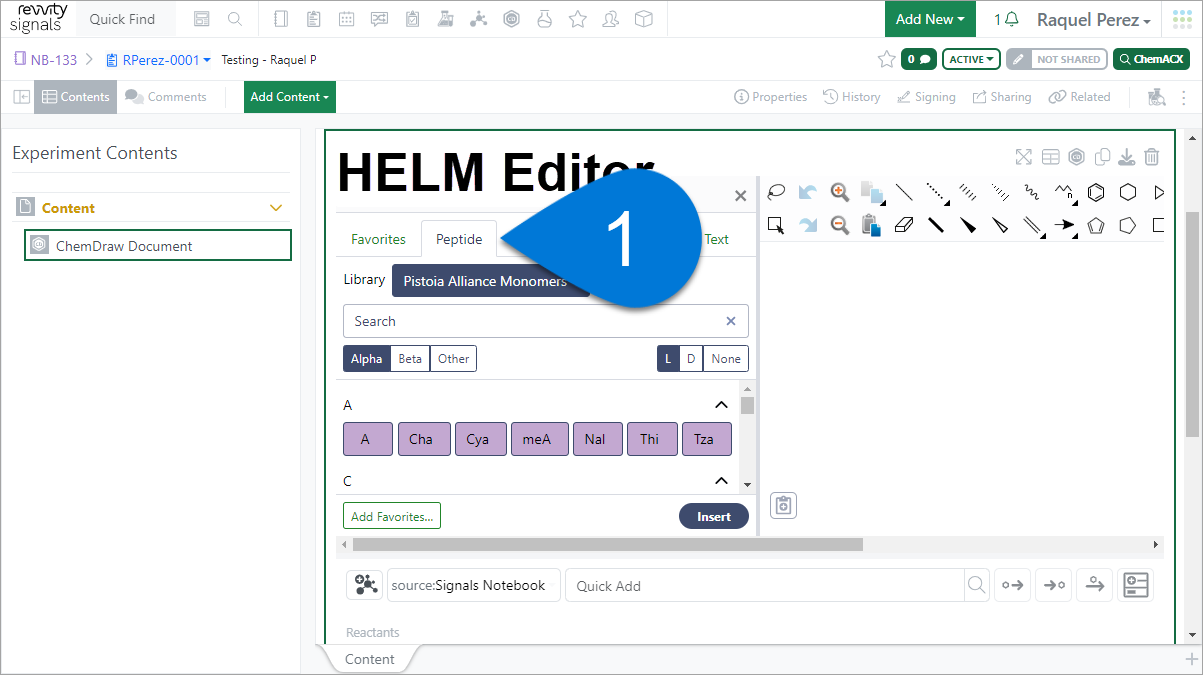Image resolution: width=1203 pixels, height=675 pixels.
Task: Select the Lasso selection tool
Action: pyautogui.click(x=776, y=192)
